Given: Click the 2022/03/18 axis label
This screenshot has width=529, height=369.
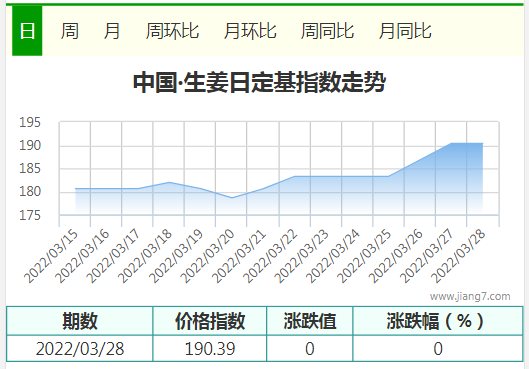Looking at the screenshot, I should (x=145, y=256).
